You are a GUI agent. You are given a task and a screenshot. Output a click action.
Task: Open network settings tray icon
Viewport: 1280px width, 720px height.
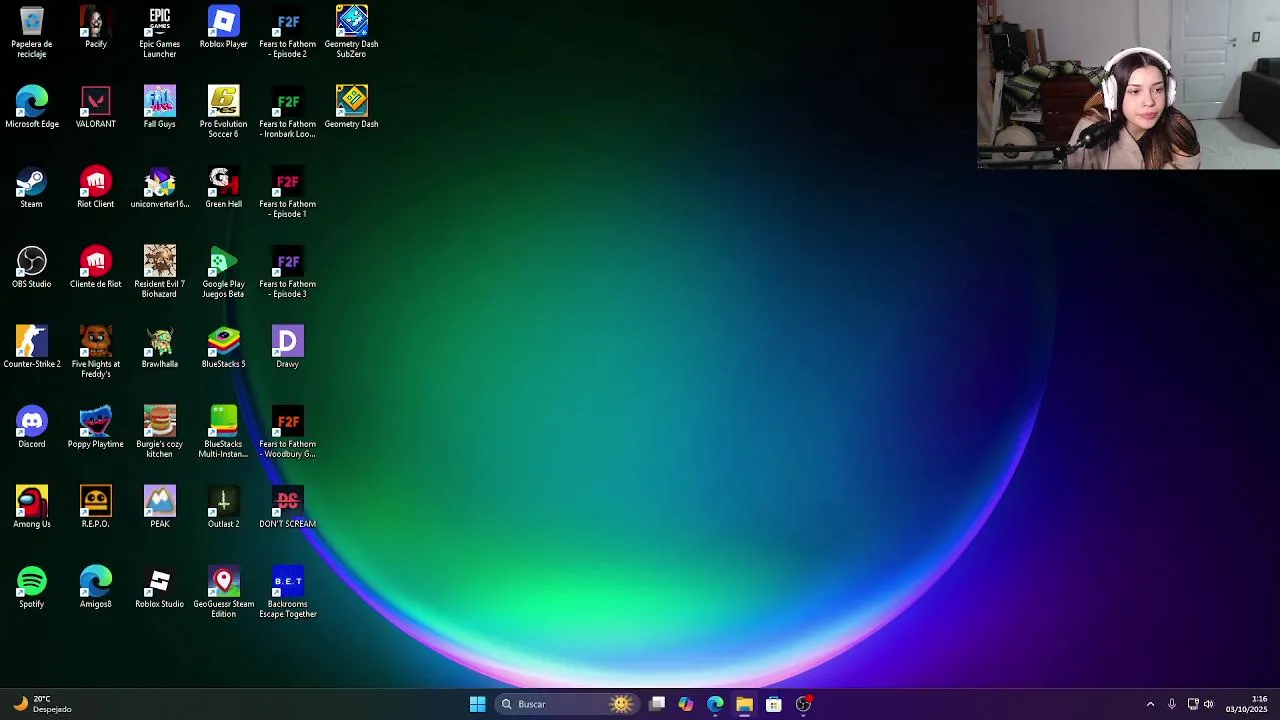point(1193,704)
